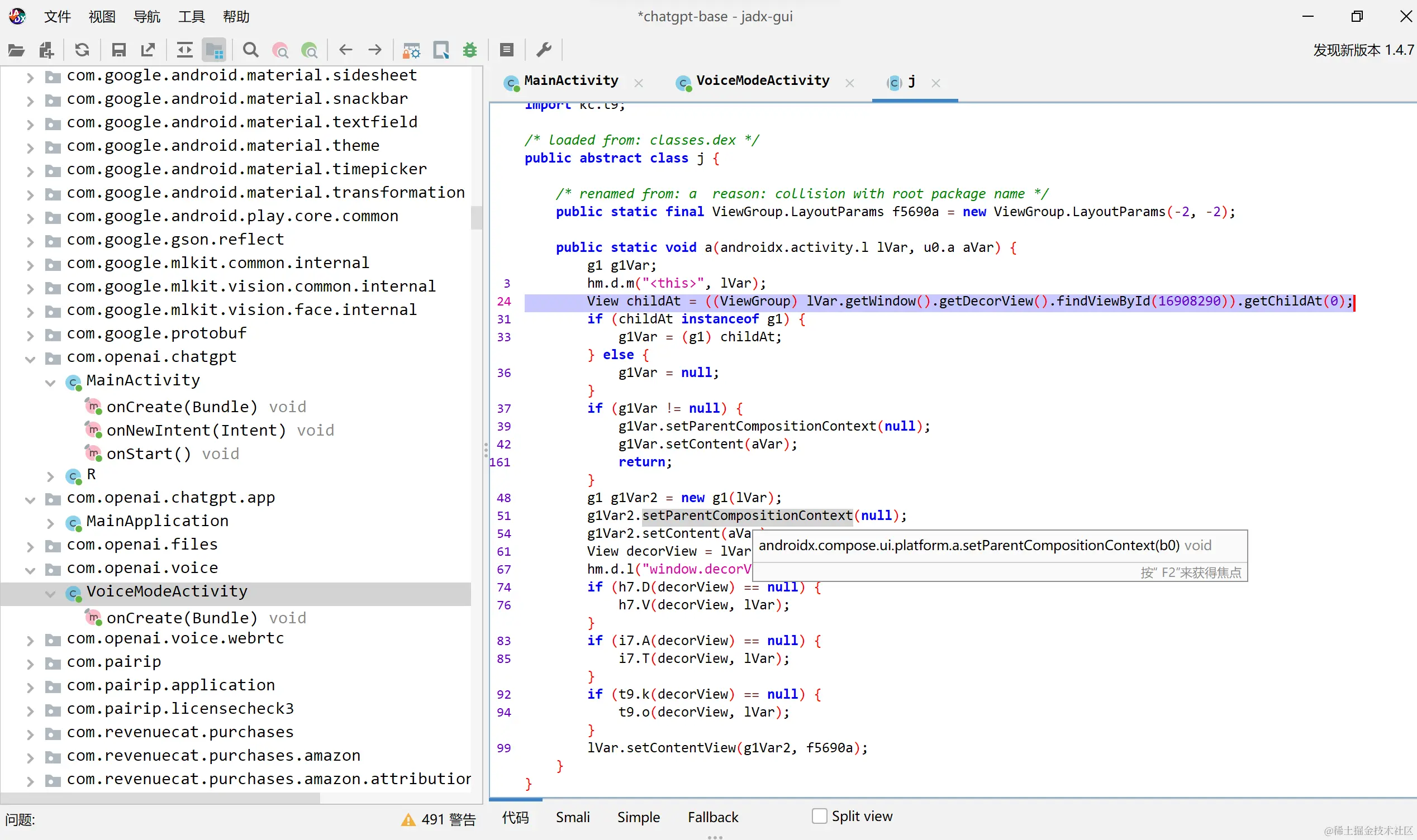Screen dimensions: 1417x840
Task: Click the quark engine analysis icon
Action: click(441, 50)
